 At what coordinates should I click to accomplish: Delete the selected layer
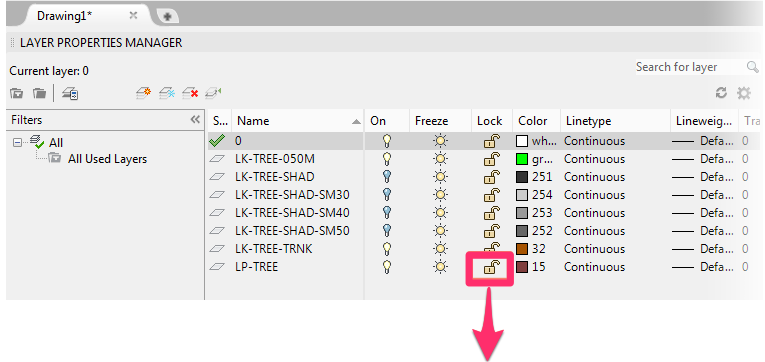click(x=190, y=92)
